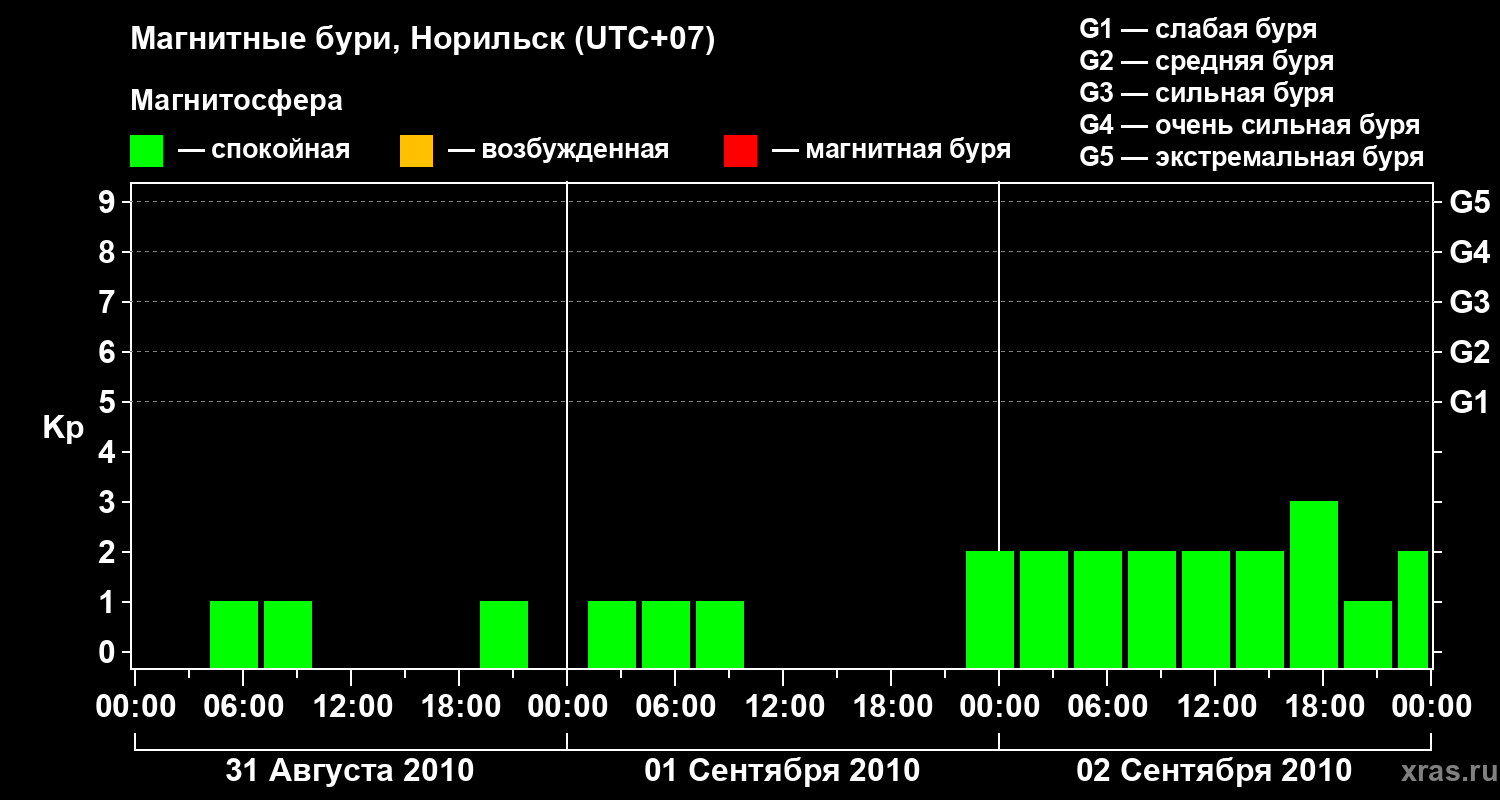This screenshot has height=800, width=1500.
Task: Click the right-axis 'G3' label
Action: pos(1469,302)
